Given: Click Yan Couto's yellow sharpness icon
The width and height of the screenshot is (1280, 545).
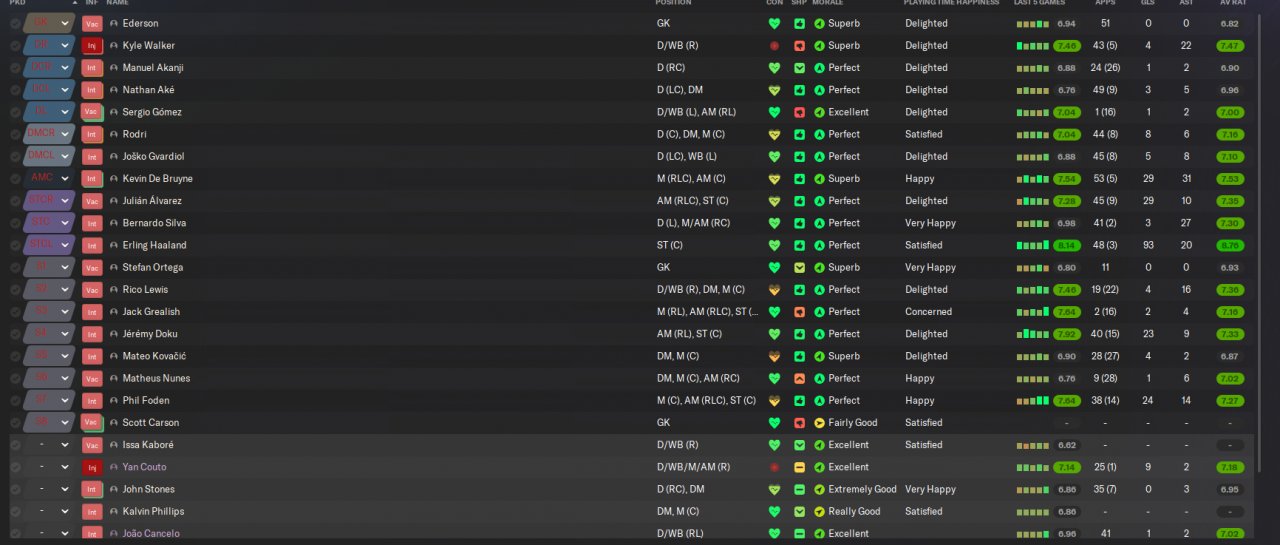Looking at the screenshot, I should 799,467.
